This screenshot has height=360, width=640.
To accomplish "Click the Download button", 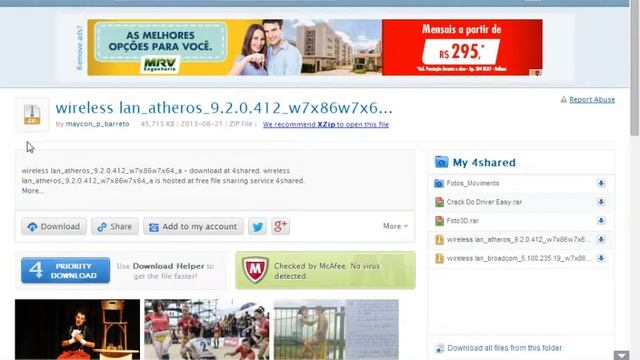I will tap(54, 227).
